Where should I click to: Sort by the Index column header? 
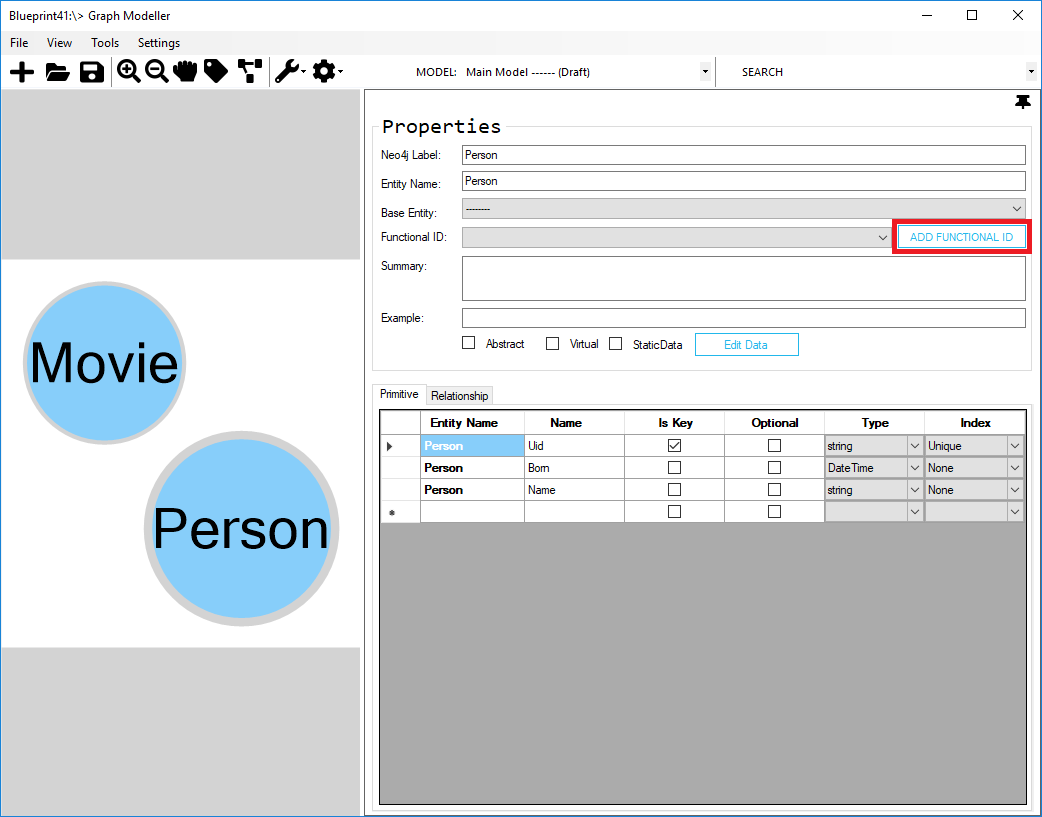point(975,423)
